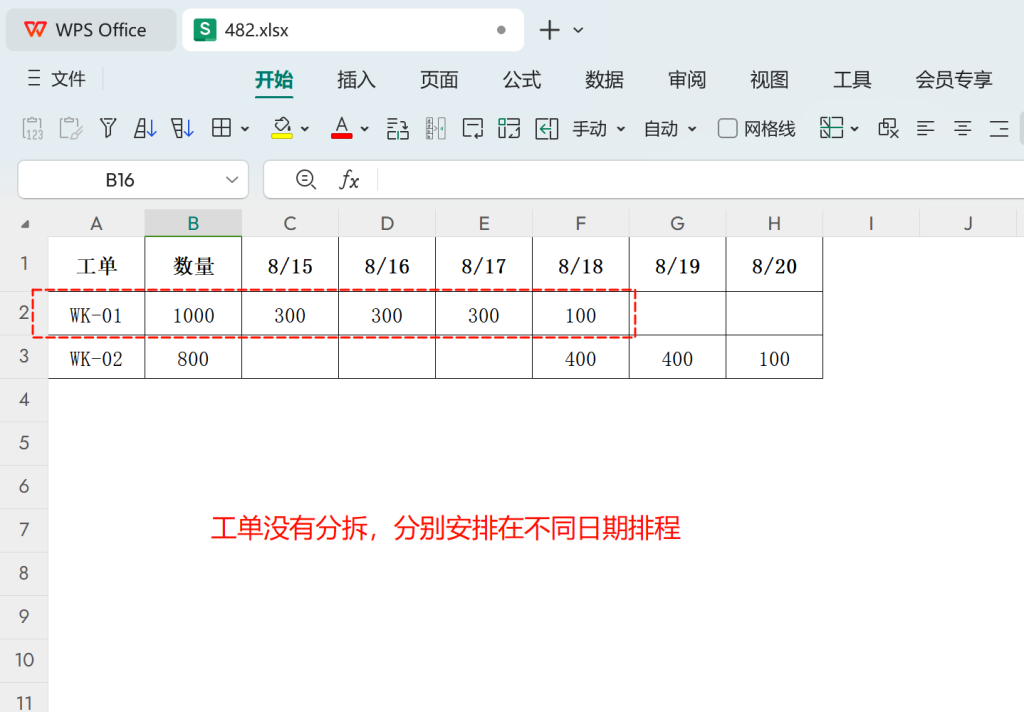The width and height of the screenshot is (1024, 712).
Task: Click the zoom magnifier icon in formula bar
Action: [306, 179]
